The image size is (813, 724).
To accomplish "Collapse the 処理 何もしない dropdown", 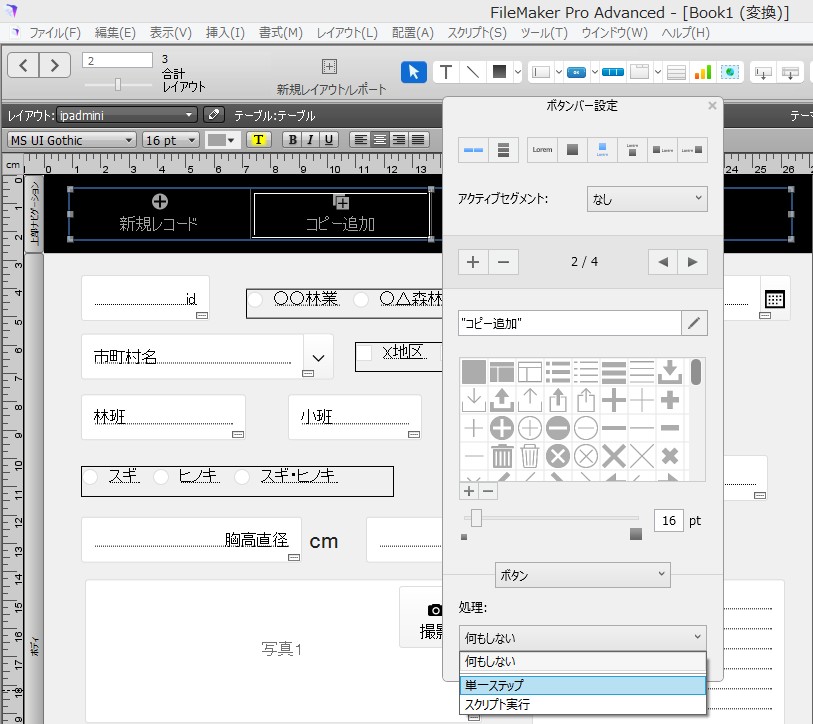I will tap(582, 637).
